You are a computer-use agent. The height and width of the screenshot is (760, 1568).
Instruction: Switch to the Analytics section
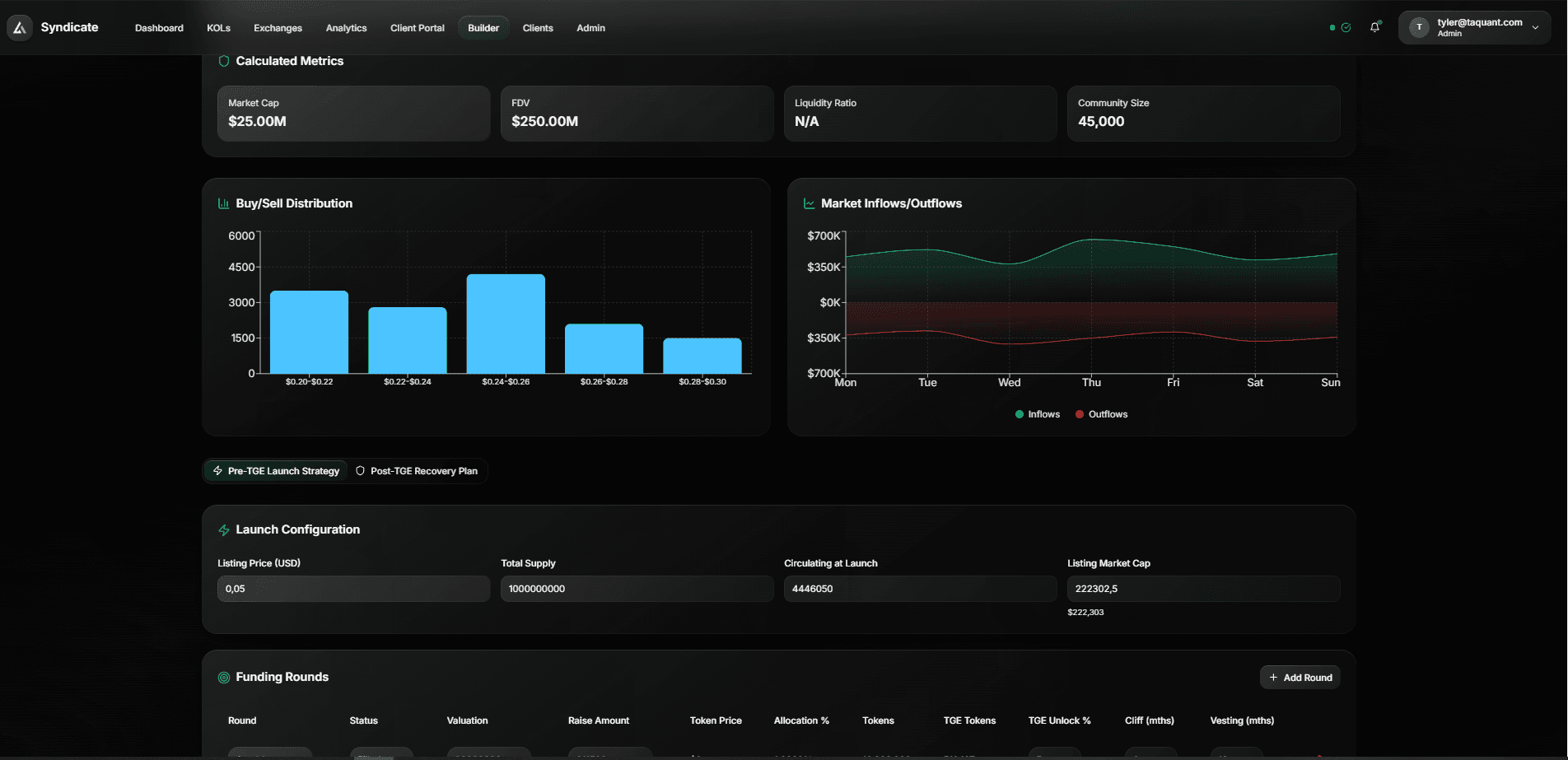(346, 27)
